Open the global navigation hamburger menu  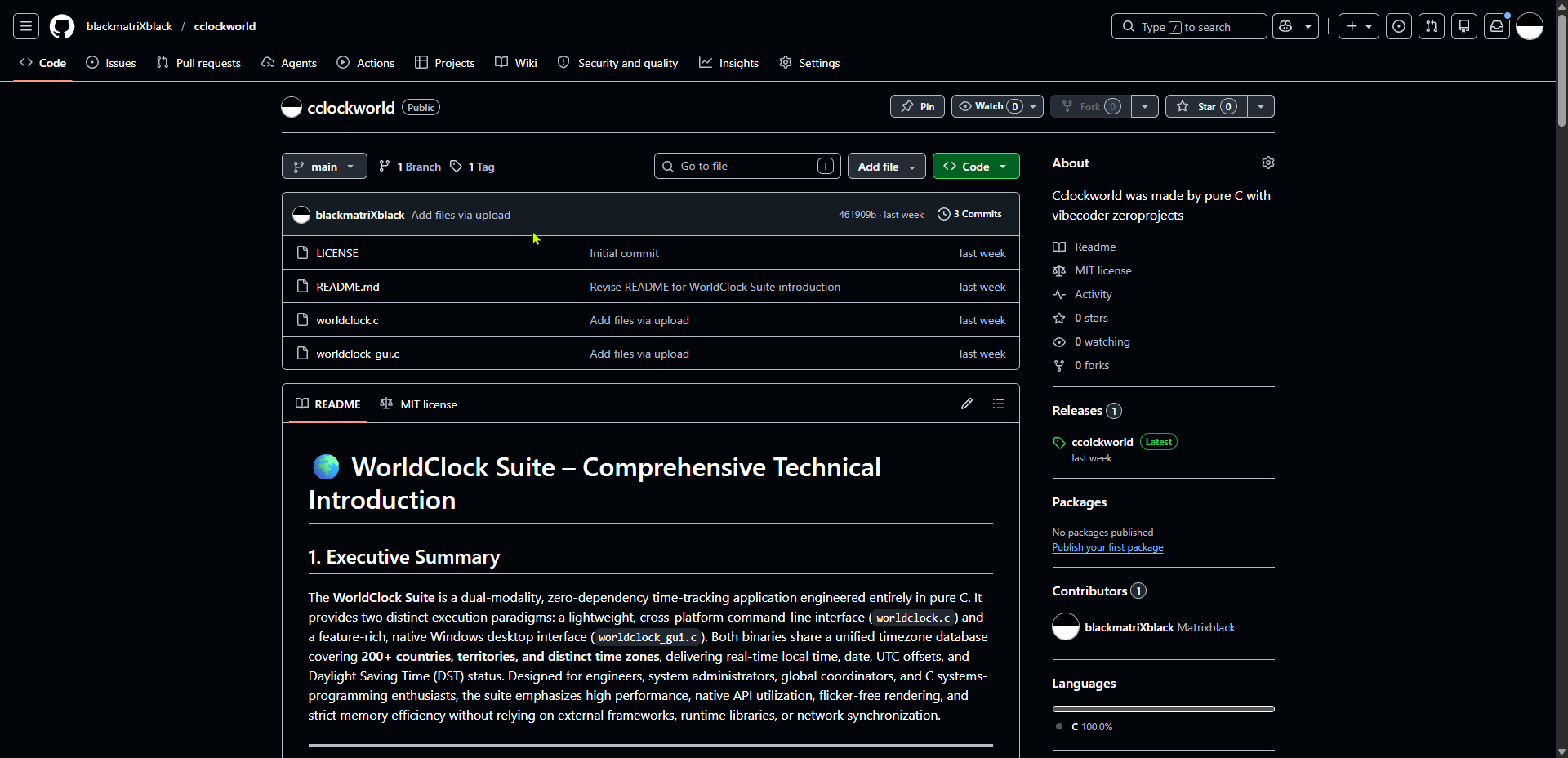coord(26,26)
